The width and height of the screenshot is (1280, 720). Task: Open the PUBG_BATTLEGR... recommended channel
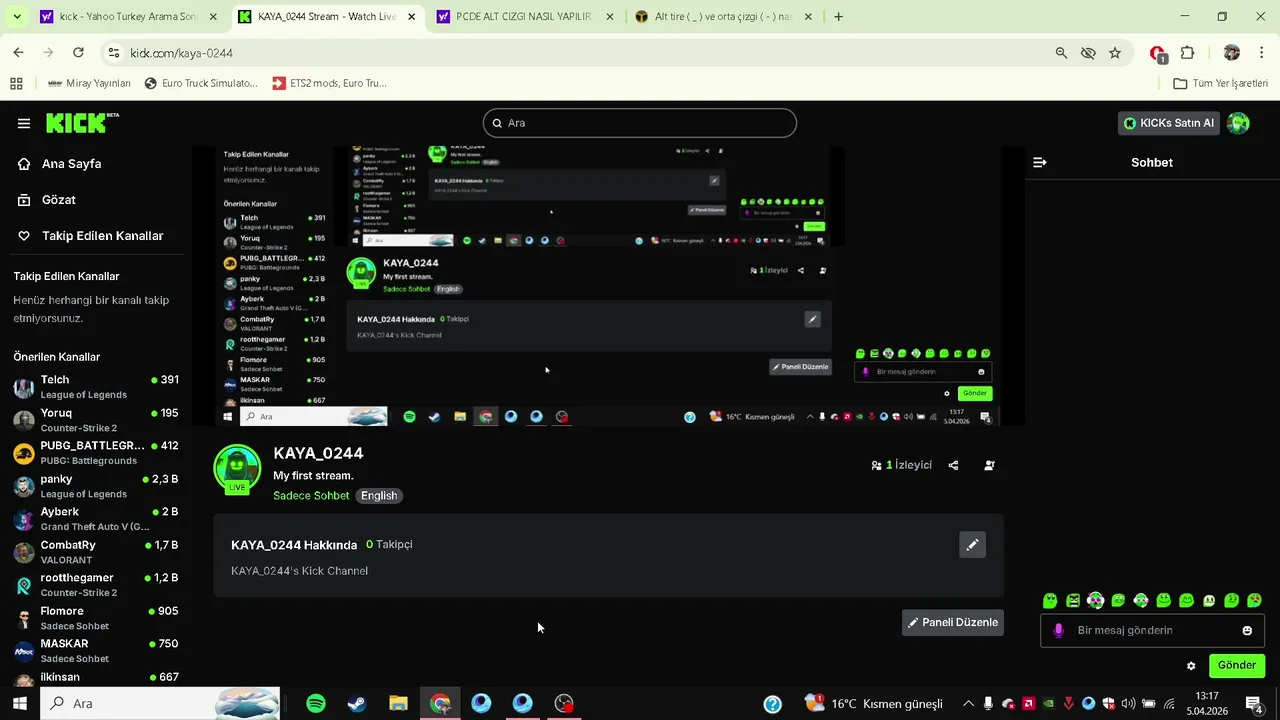(x=96, y=453)
